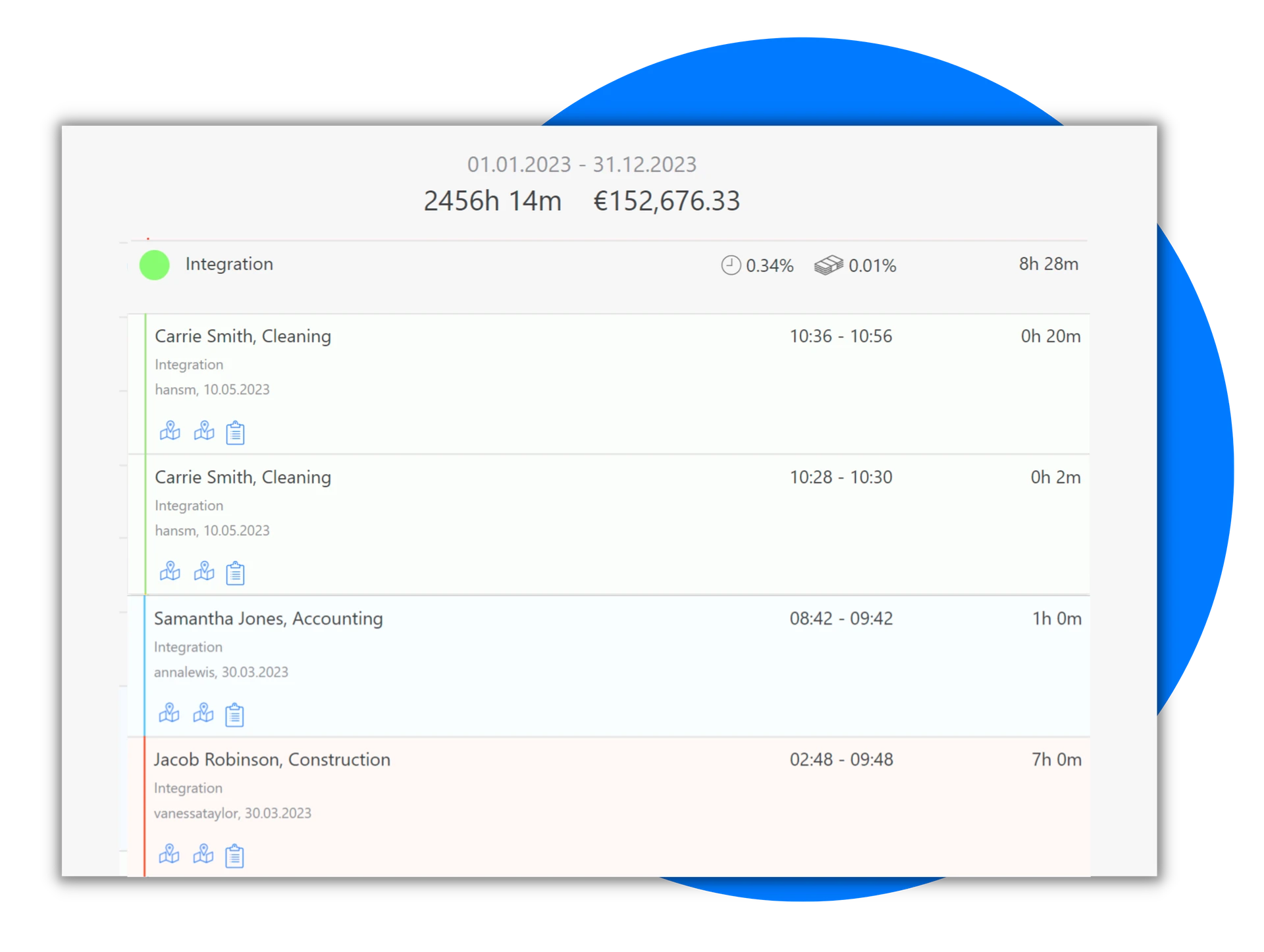Click the username link hansm on the first entry

pos(175,390)
